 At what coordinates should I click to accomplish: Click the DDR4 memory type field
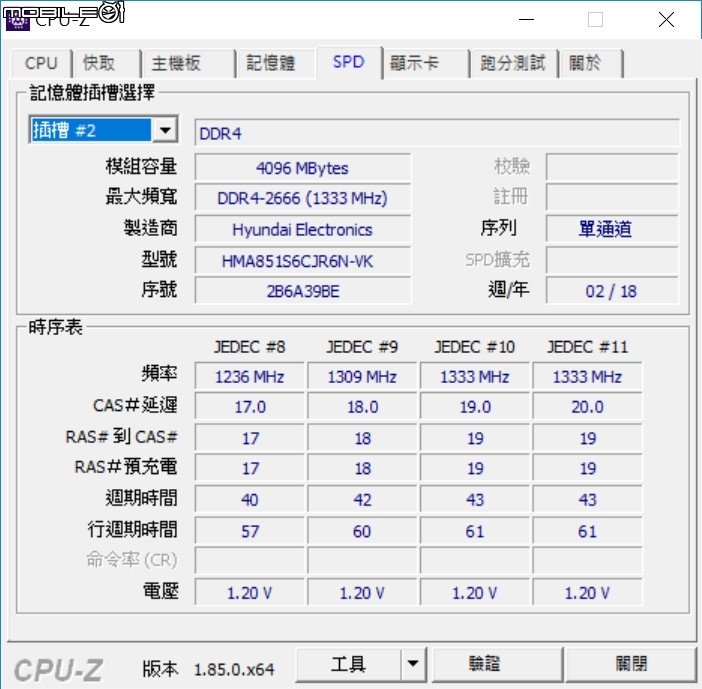pyautogui.click(x=437, y=133)
